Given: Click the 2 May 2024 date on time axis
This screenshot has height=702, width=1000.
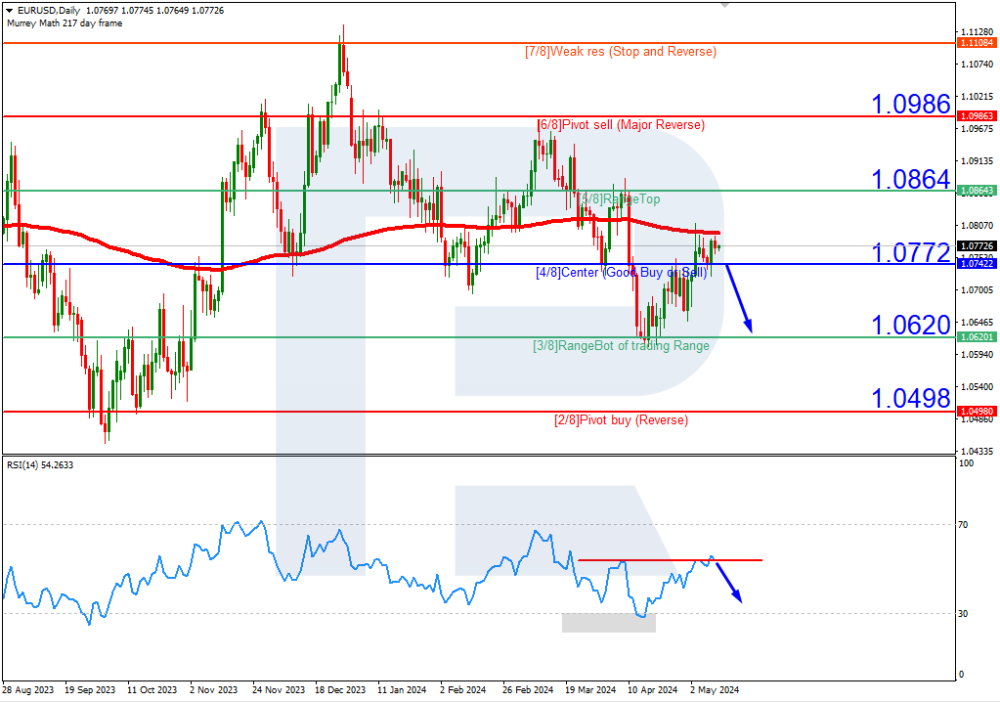Looking at the screenshot, I should [x=716, y=690].
